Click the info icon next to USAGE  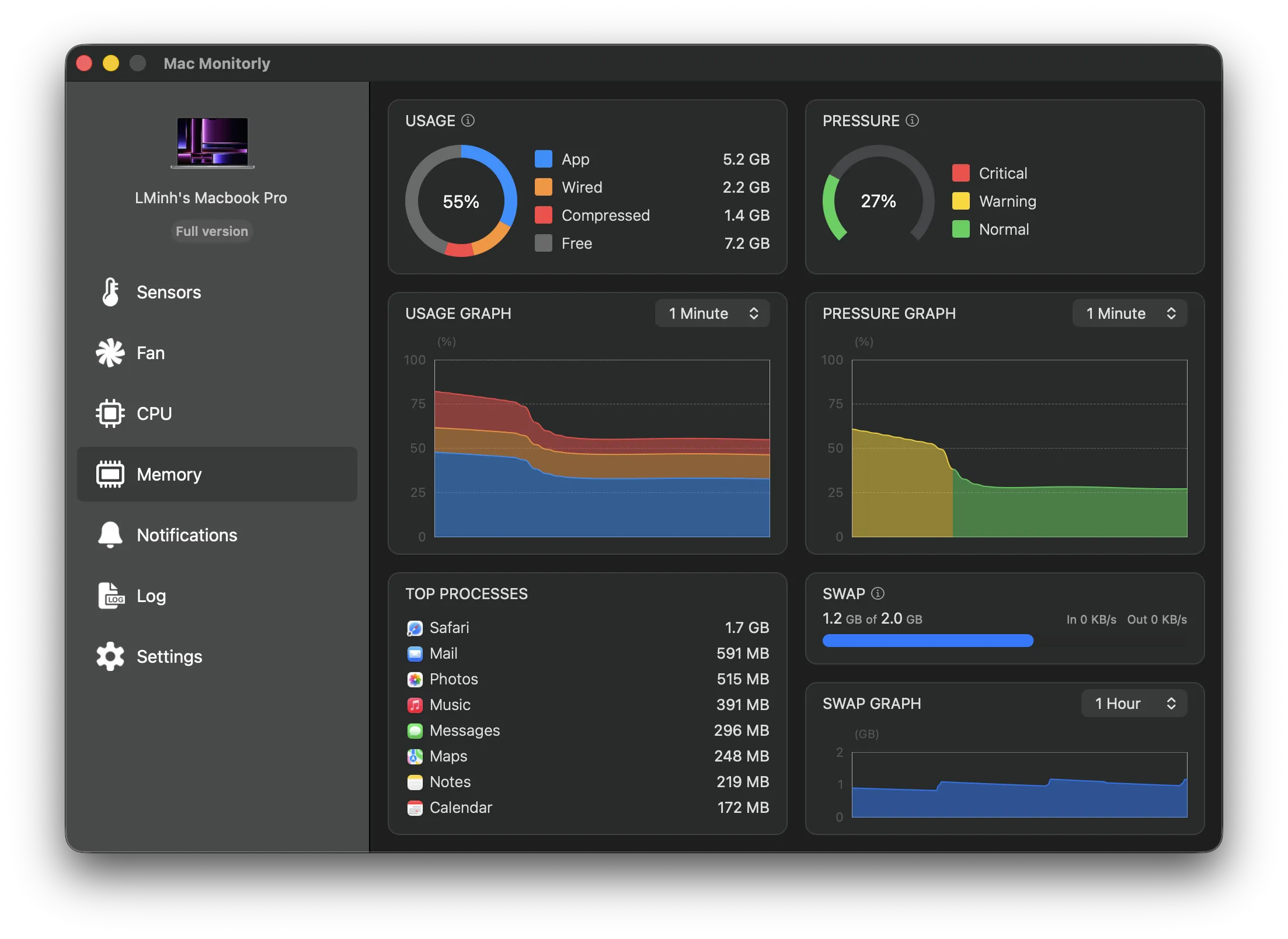point(468,120)
